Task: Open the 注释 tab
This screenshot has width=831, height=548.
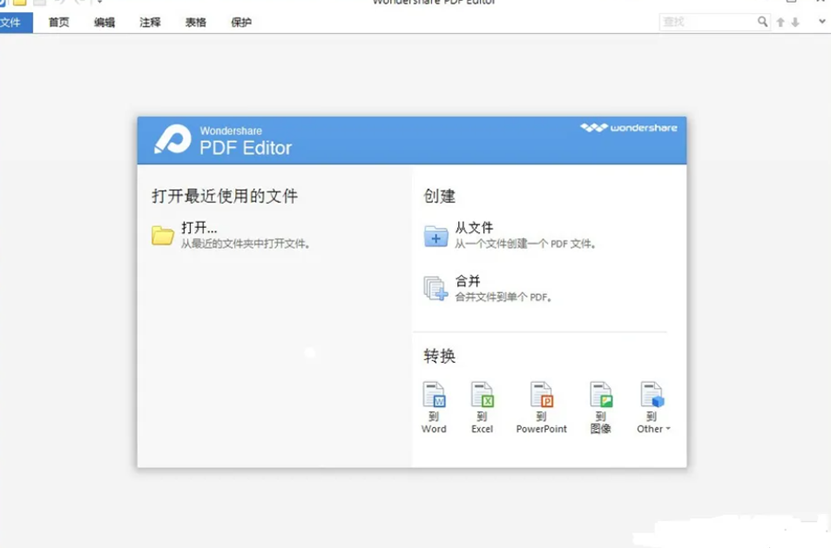Action: (150, 22)
